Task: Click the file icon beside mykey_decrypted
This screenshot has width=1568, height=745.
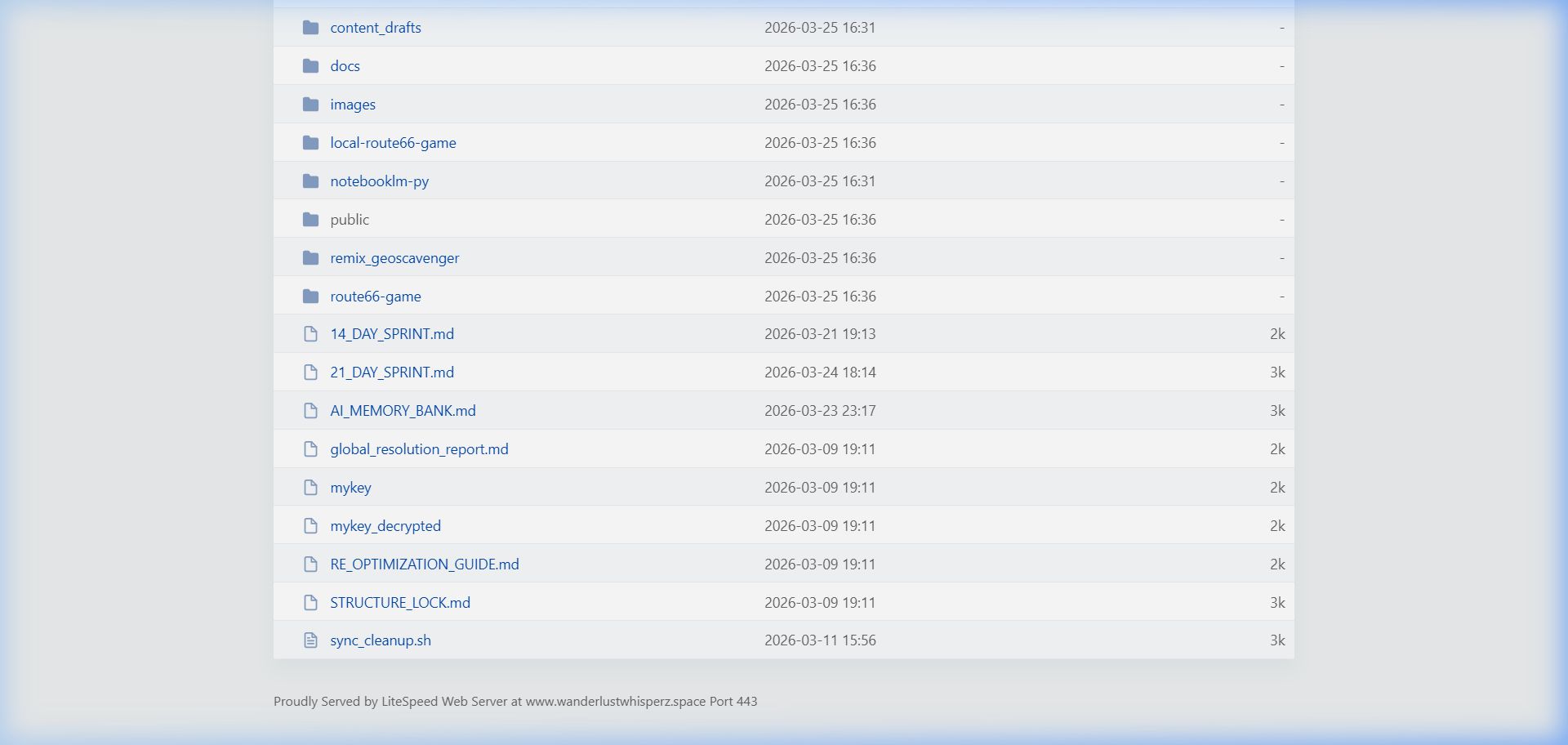Action: click(x=310, y=526)
